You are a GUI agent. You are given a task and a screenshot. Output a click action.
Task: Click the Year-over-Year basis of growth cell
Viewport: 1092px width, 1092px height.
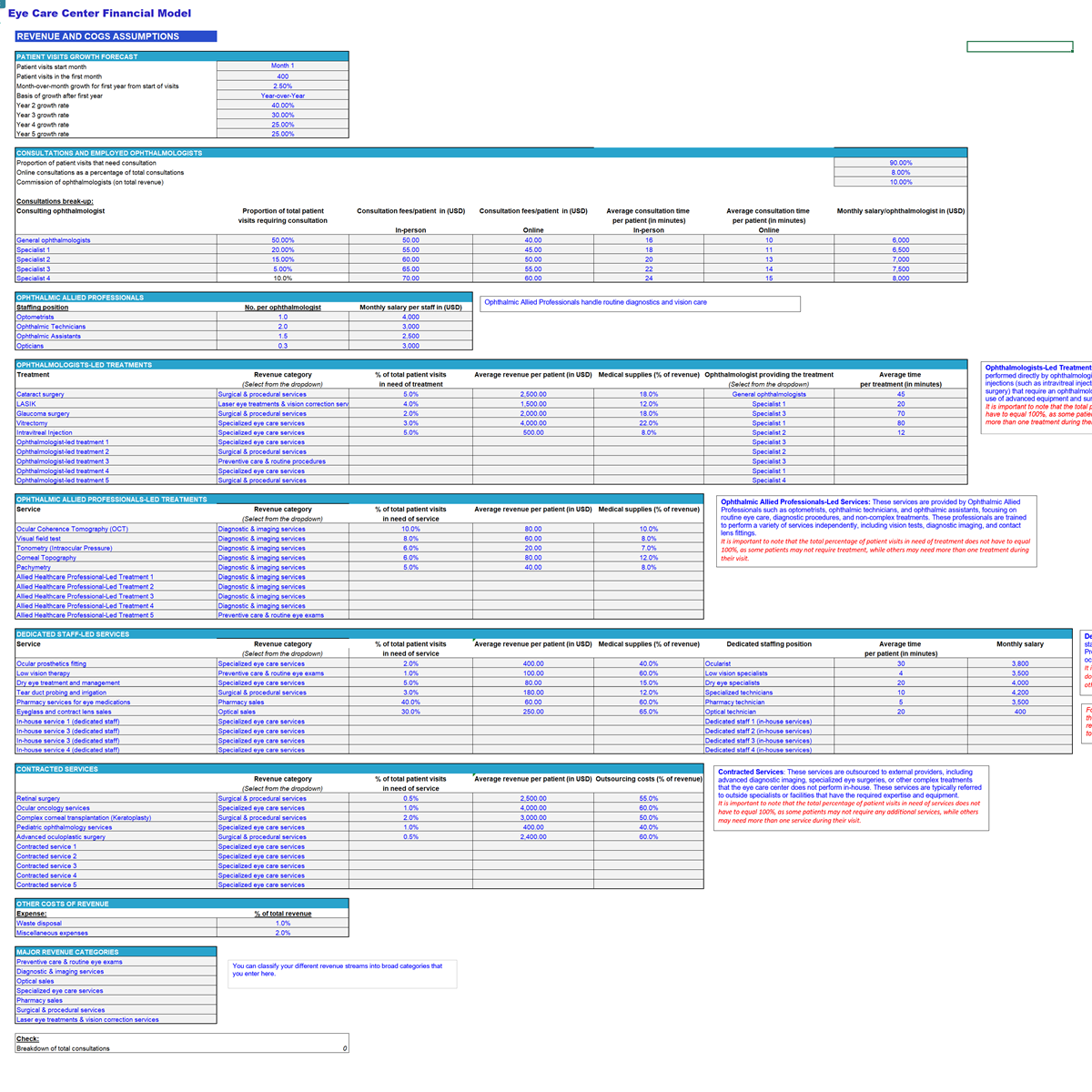[282, 96]
